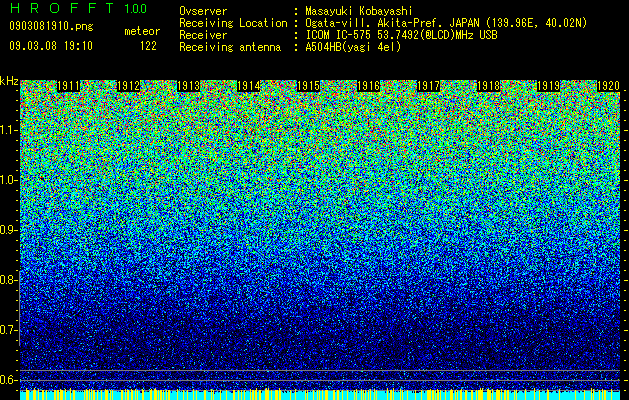The width and height of the screenshot is (629, 400).
Task: Click the 1919 time marker
Action: point(548,86)
